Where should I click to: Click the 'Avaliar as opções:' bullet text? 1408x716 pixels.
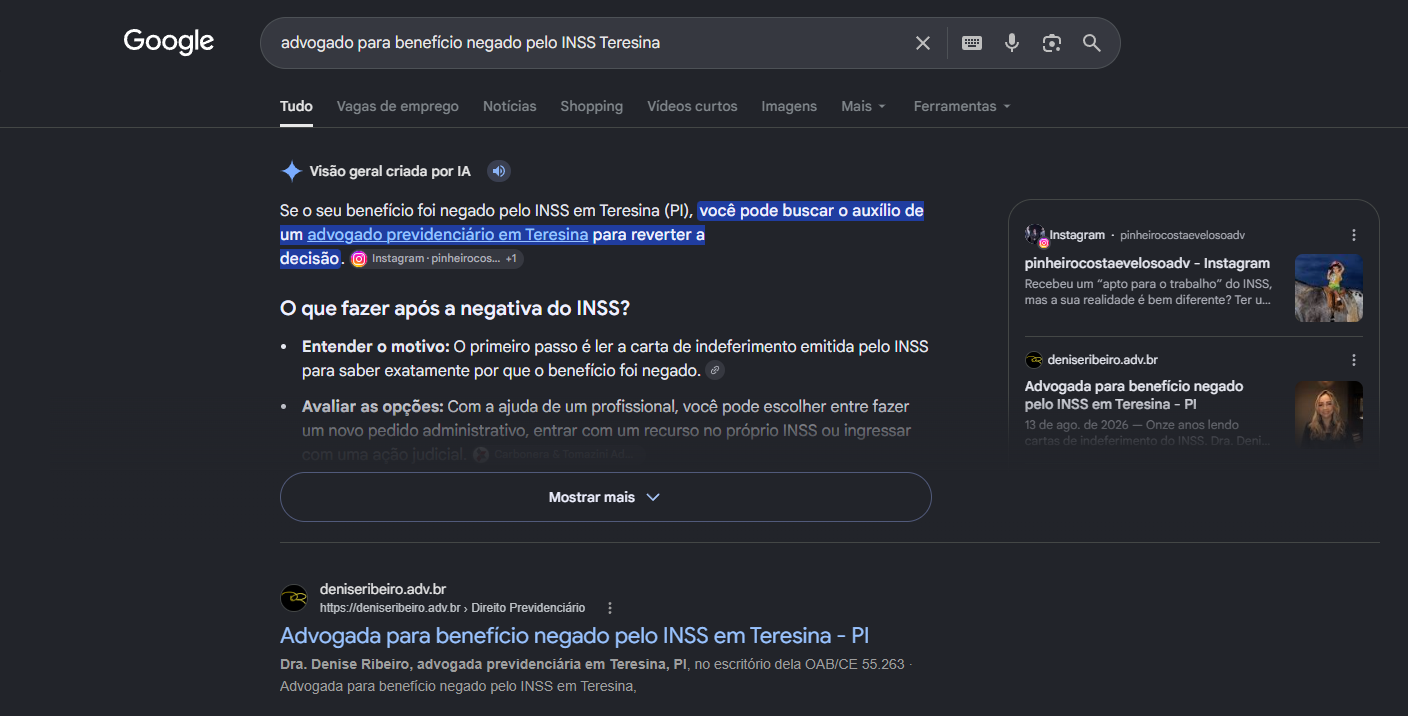tap(373, 407)
